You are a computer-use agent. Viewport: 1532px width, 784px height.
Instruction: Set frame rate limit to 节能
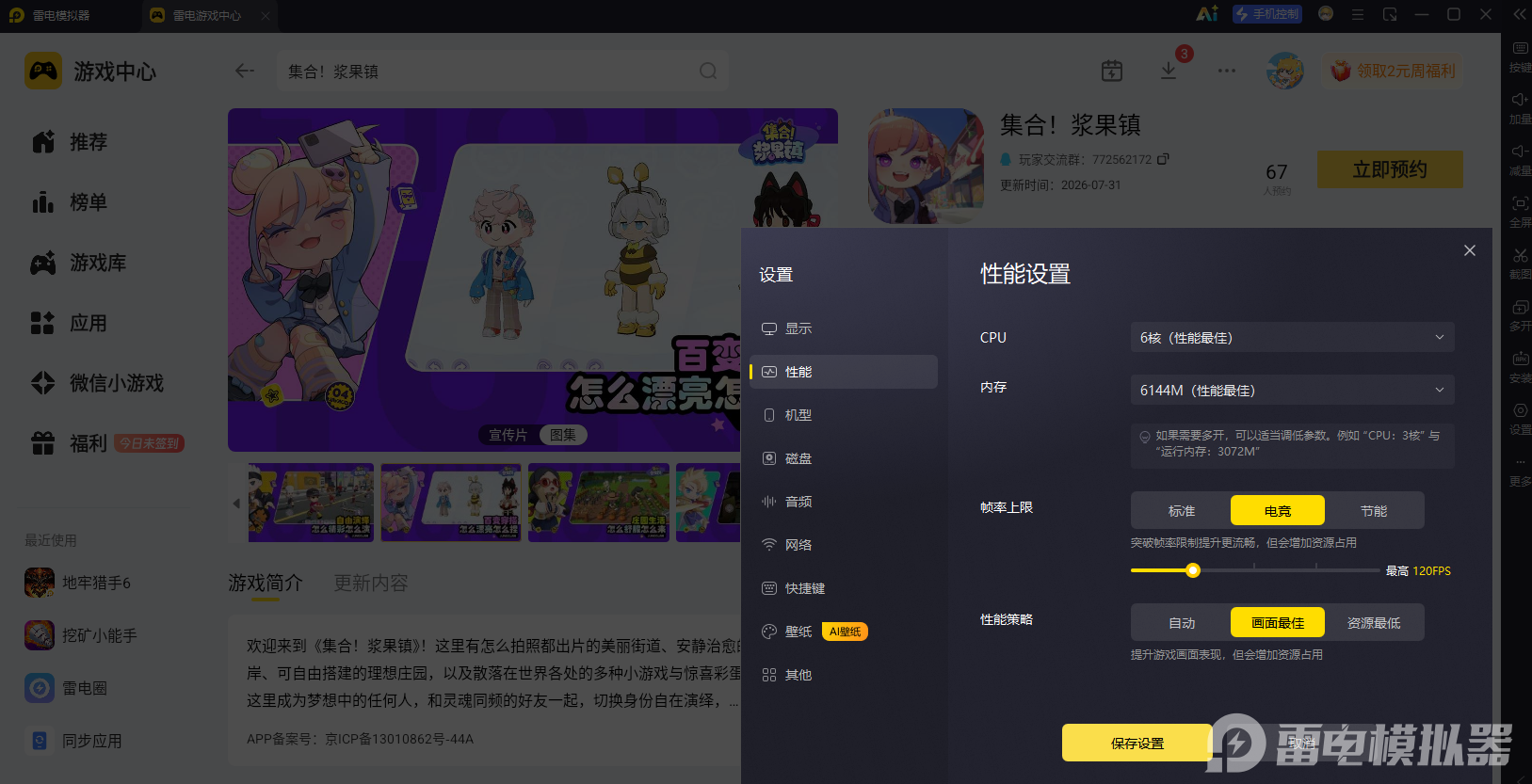point(1374,510)
